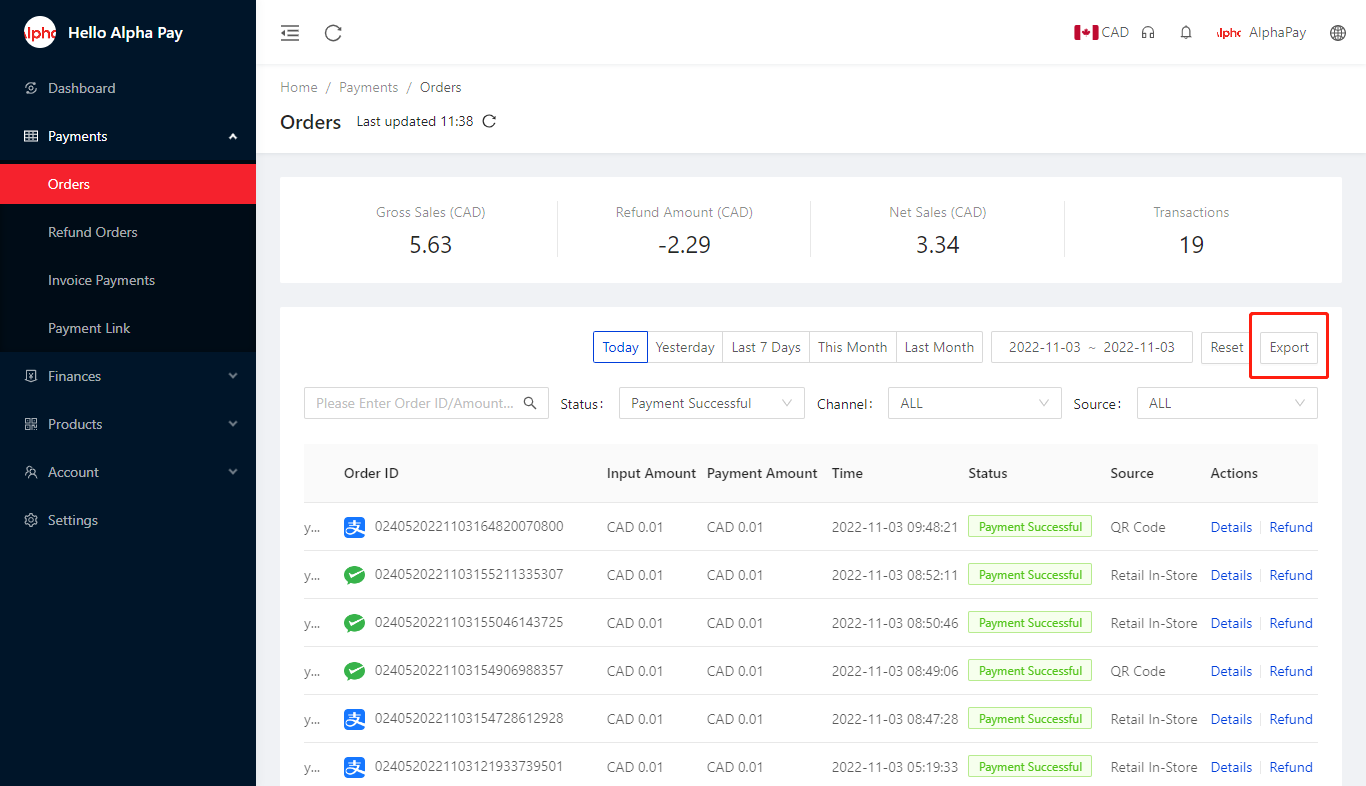Viewport: 1366px width, 786px height.
Task: Select the Yesterday filter
Action: pos(685,347)
